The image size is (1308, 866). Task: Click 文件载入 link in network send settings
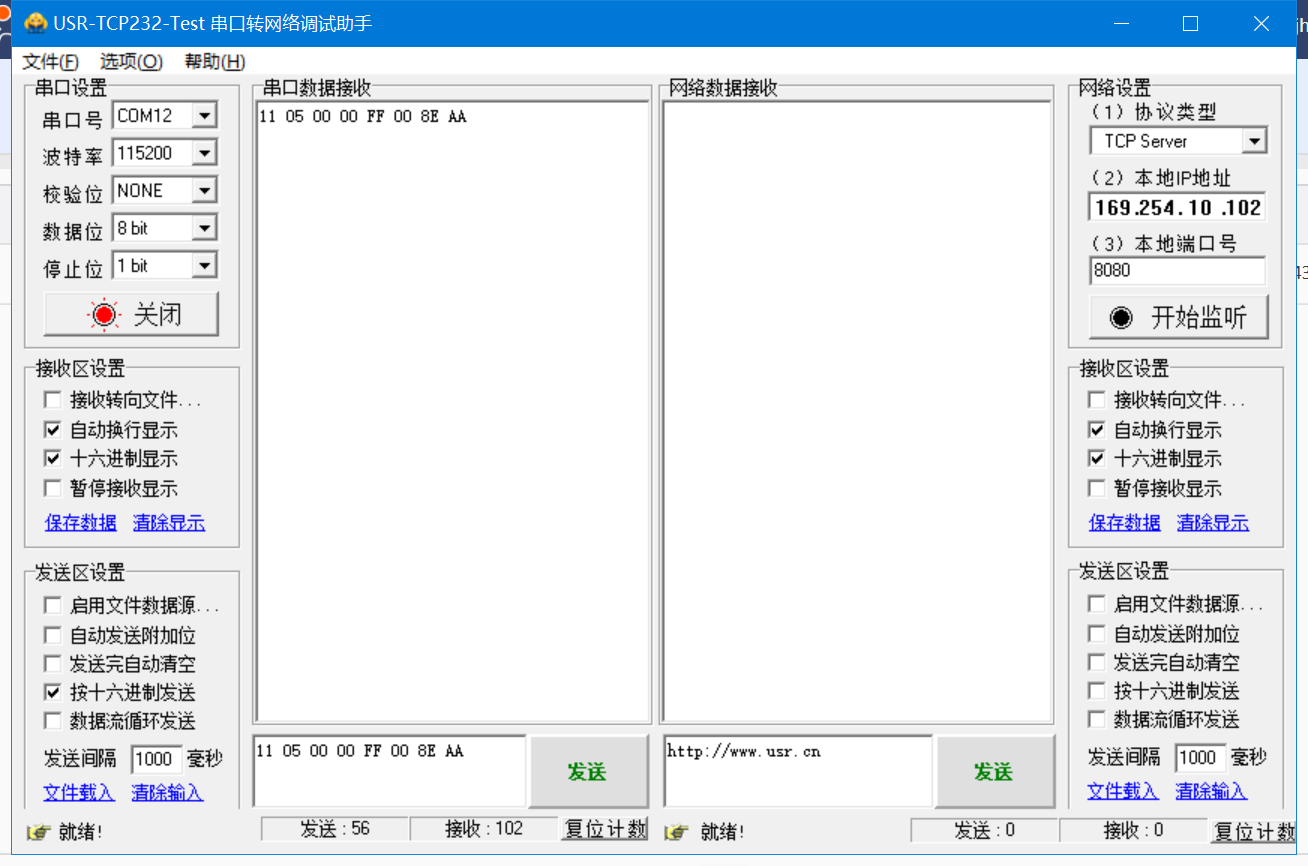1123,792
